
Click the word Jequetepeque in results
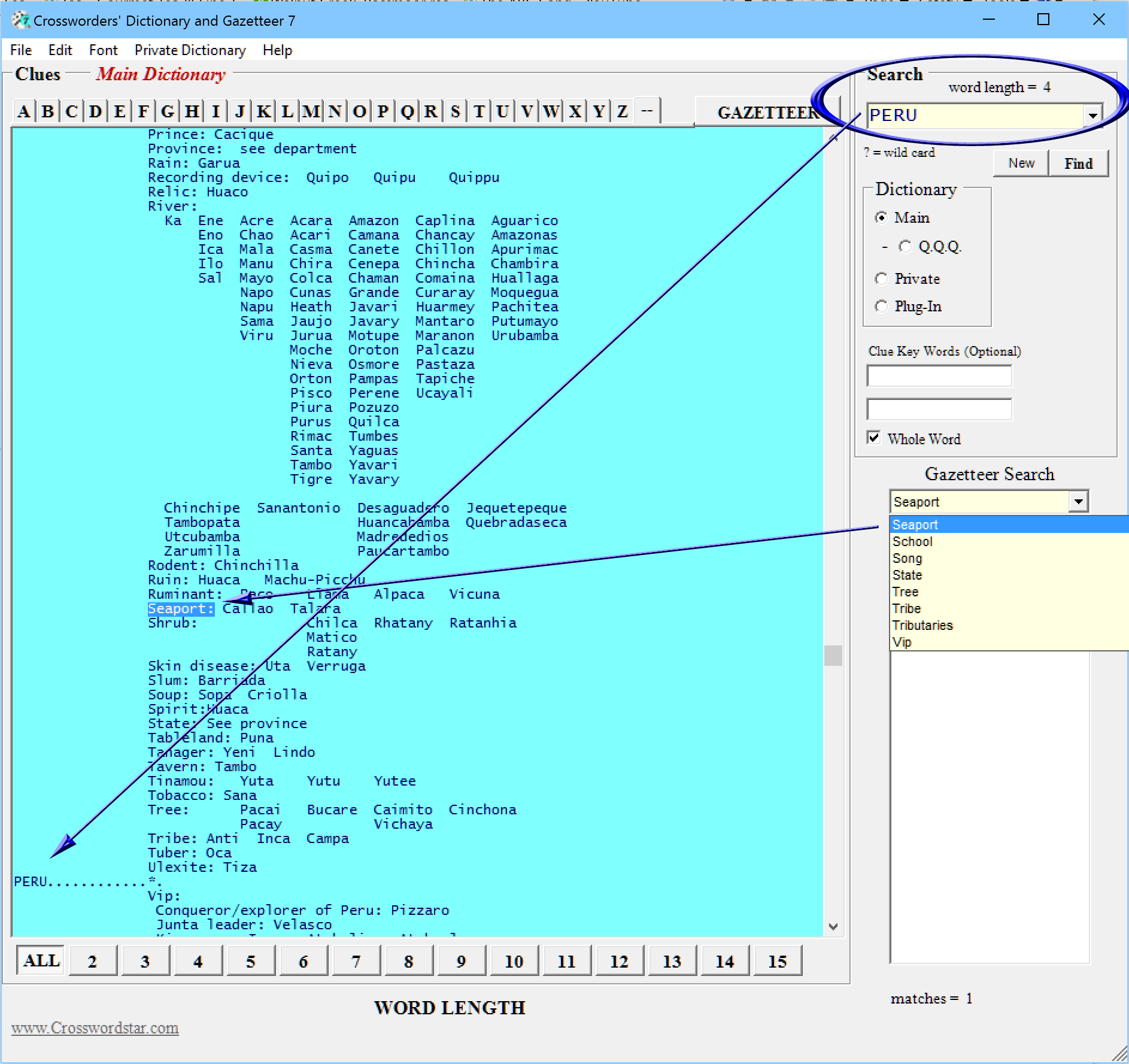pos(517,508)
